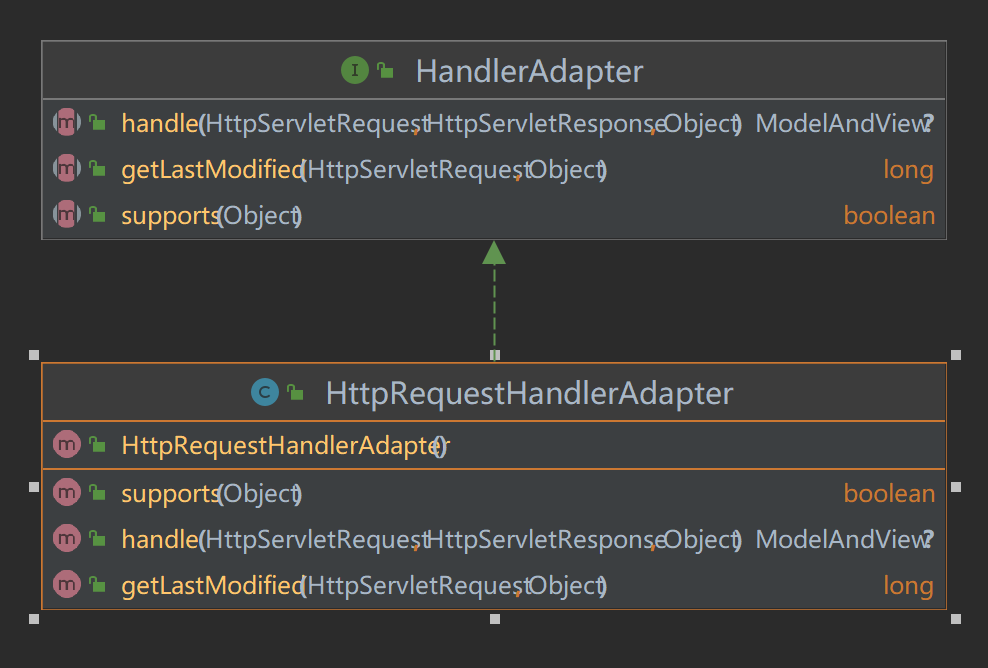Click the green implementation arrowhead under HandlerAdapter
This screenshot has height=668, width=988.
tap(494, 253)
